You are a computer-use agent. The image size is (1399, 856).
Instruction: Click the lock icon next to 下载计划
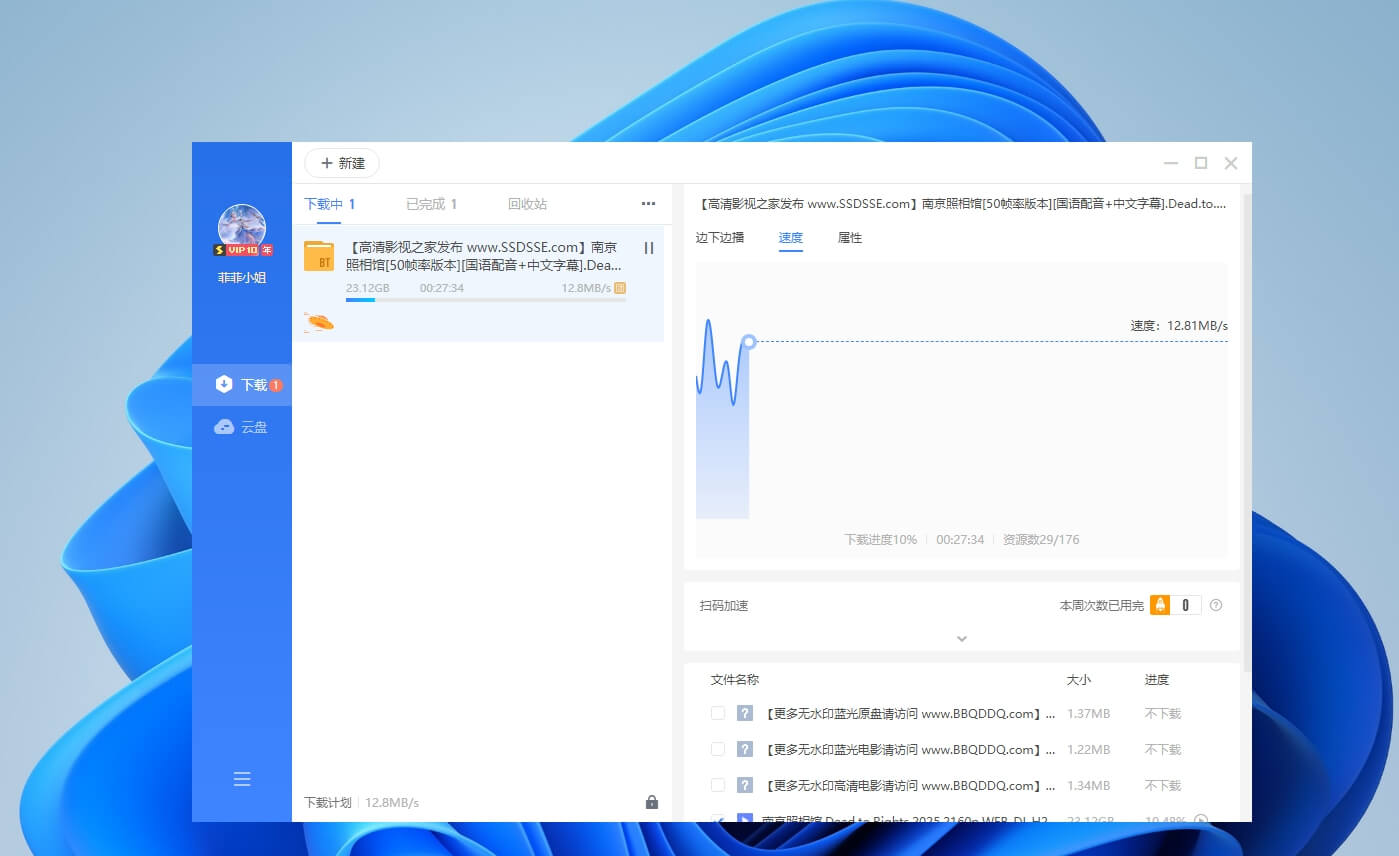[651, 802]
